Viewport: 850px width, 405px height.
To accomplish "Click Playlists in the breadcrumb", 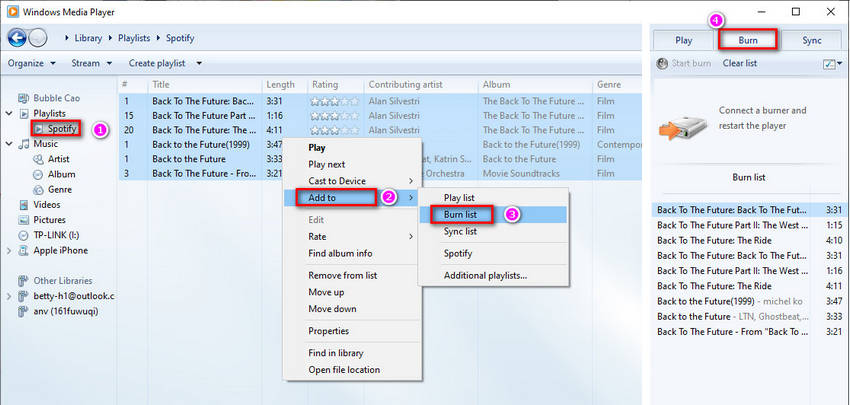I will pos(133,38).
